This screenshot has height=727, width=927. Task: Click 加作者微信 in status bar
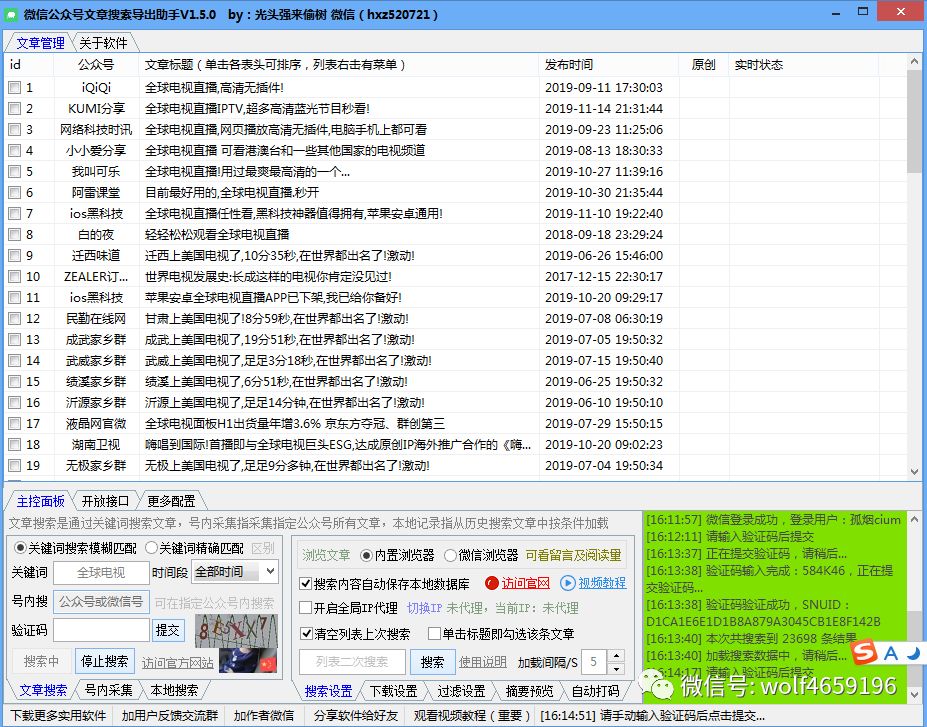point(264,715)
